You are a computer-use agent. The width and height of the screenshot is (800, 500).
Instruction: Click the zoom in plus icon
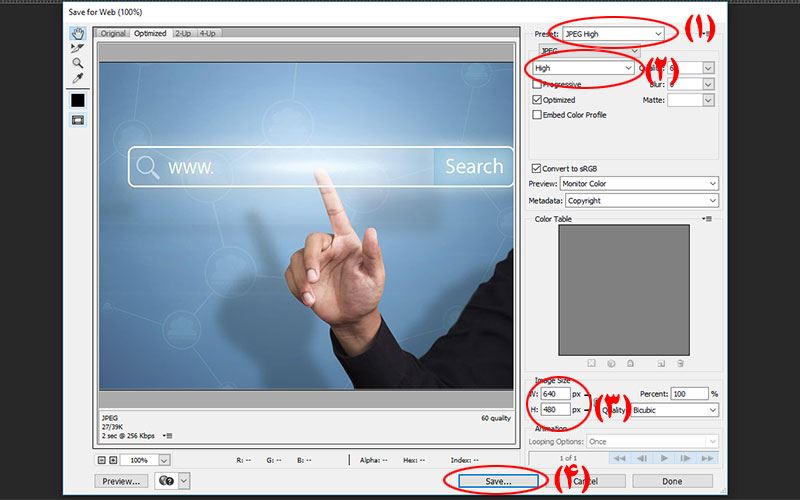113,460
